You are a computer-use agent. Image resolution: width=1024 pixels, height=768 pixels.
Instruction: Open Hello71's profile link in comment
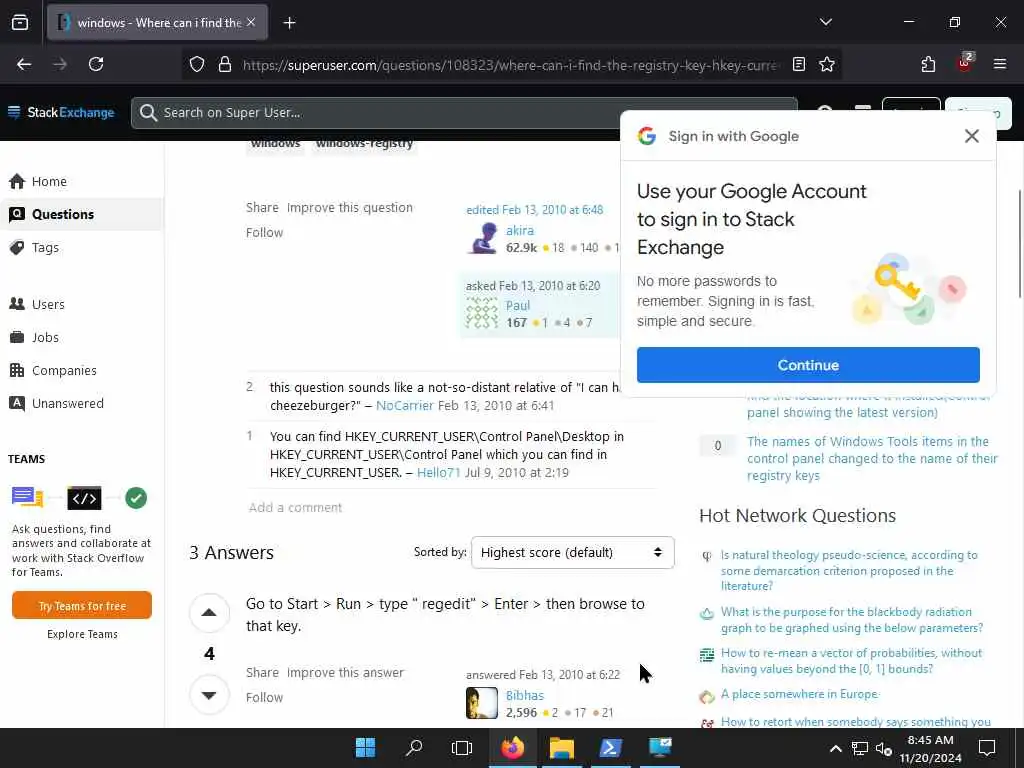(438, 472)
